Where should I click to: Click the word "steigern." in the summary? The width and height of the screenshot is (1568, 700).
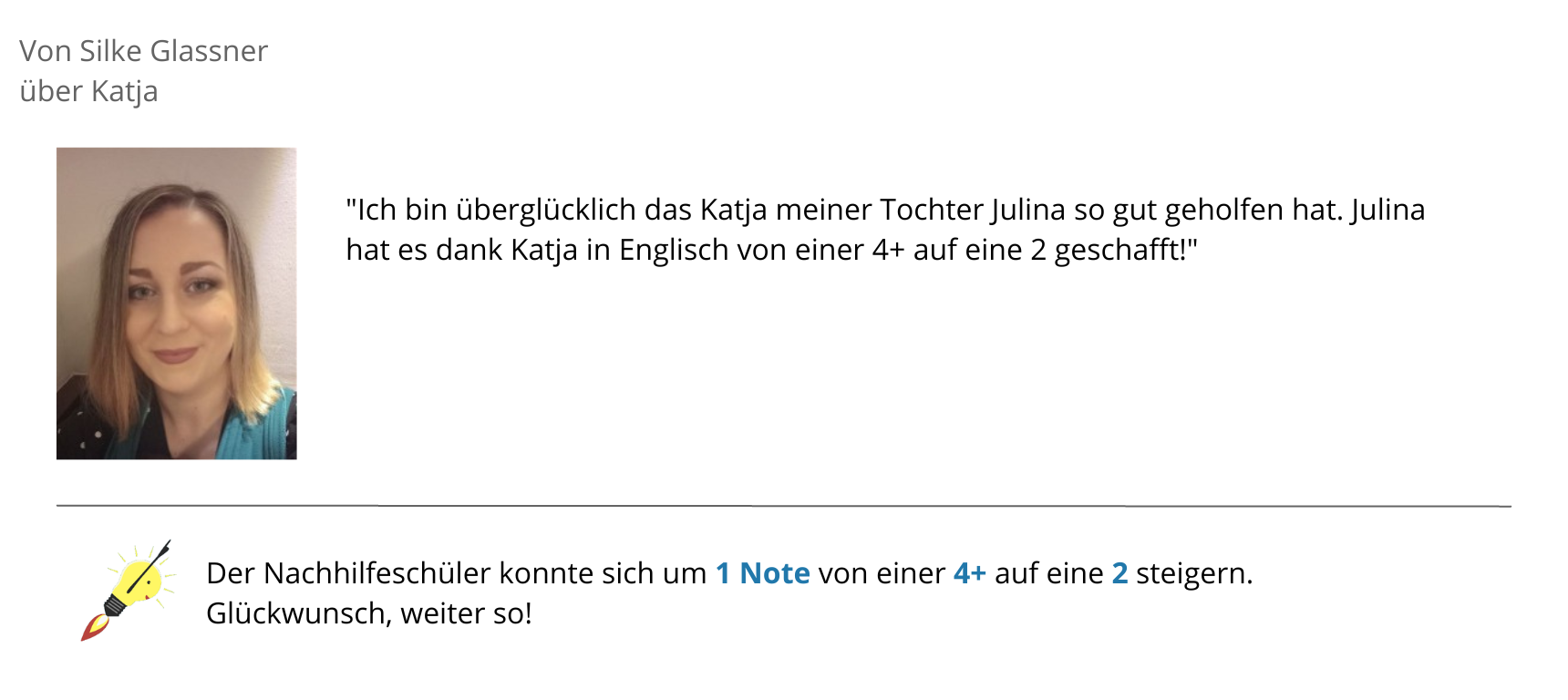click(x=1194, y=574)
